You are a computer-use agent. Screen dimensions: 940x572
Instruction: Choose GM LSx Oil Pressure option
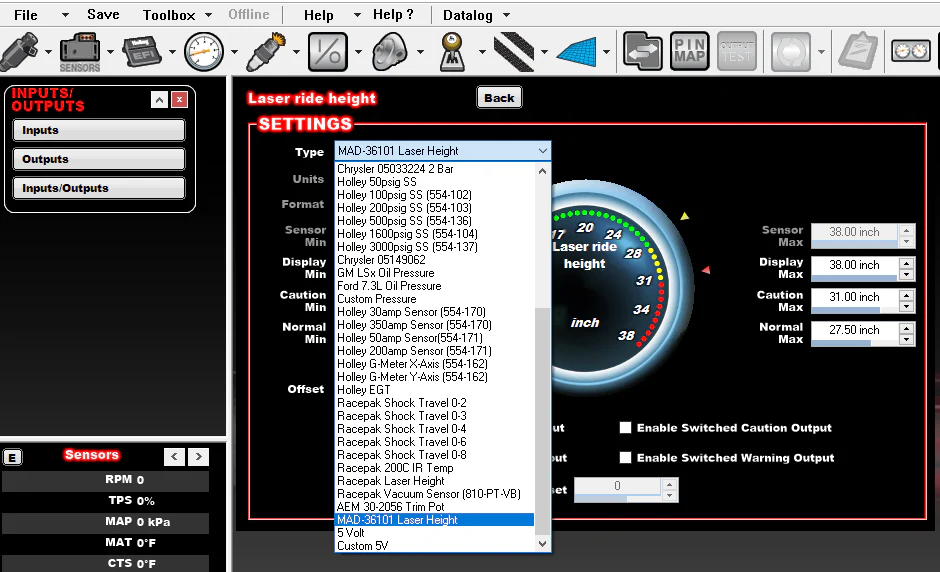pyautogui.click(x=385, y=273)
